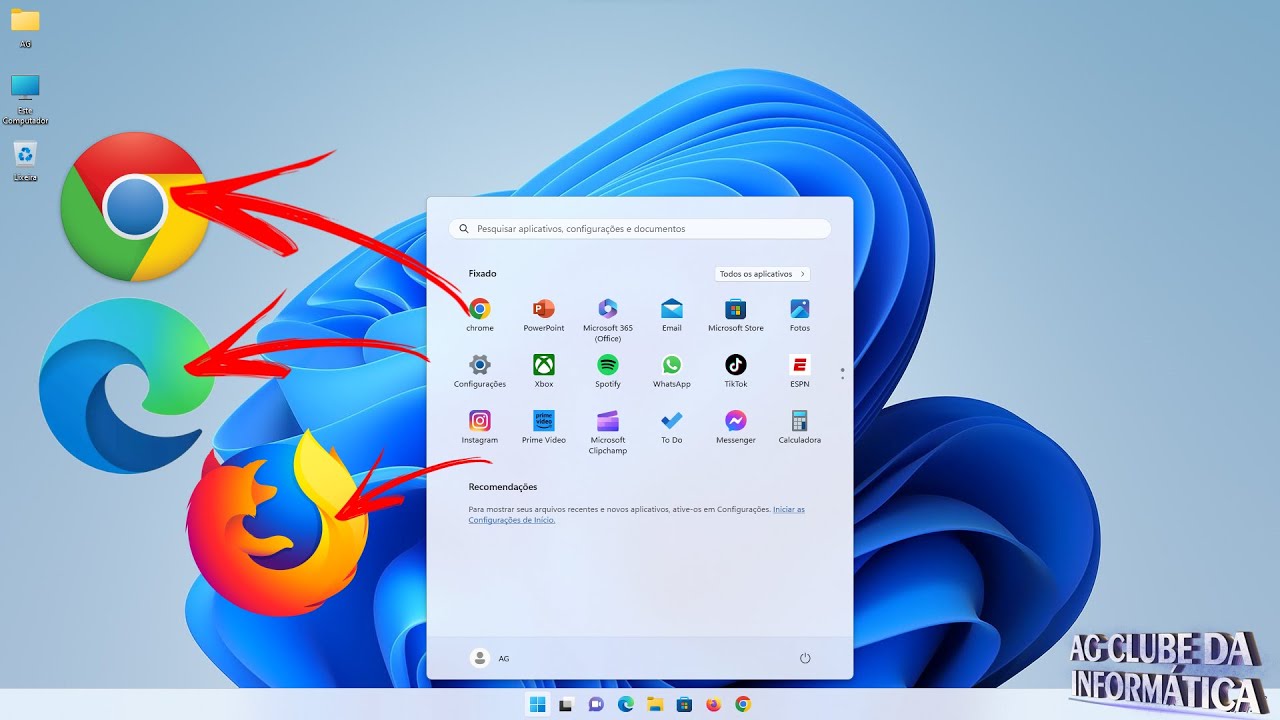Open Configurações settings app

pyautogui.click(x=480, y=371)
